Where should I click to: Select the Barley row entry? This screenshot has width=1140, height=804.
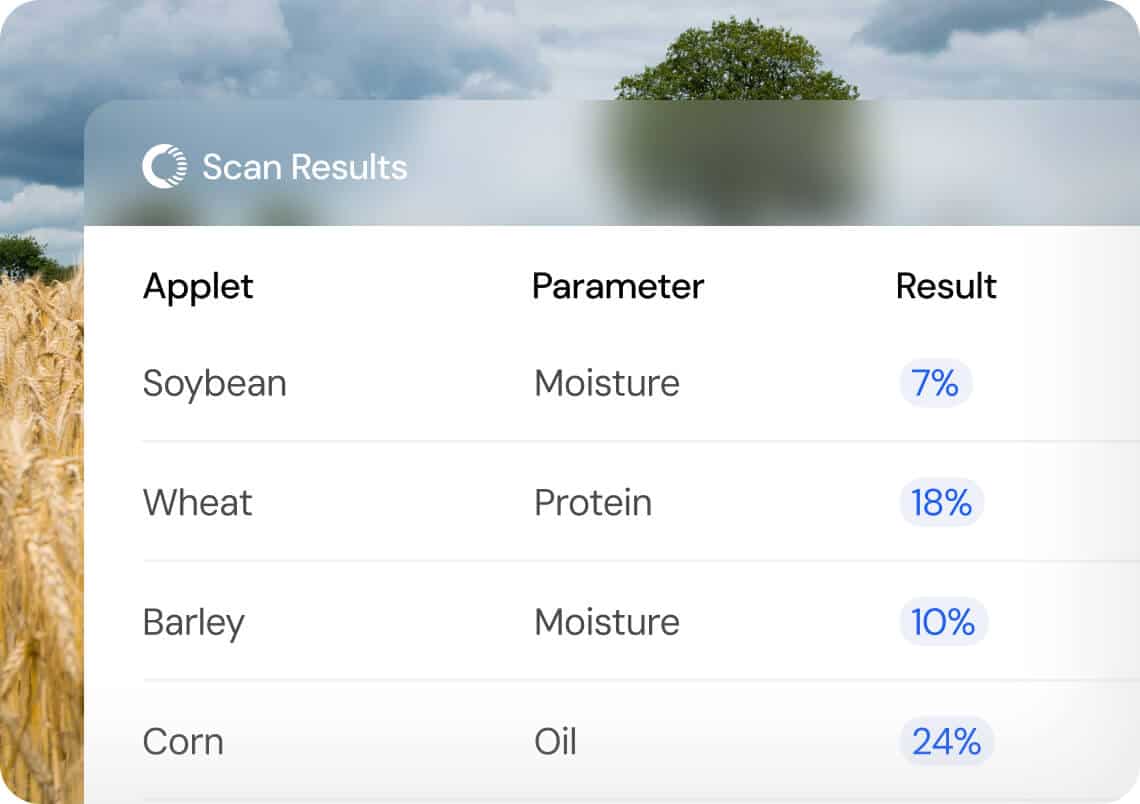(195, 622)
